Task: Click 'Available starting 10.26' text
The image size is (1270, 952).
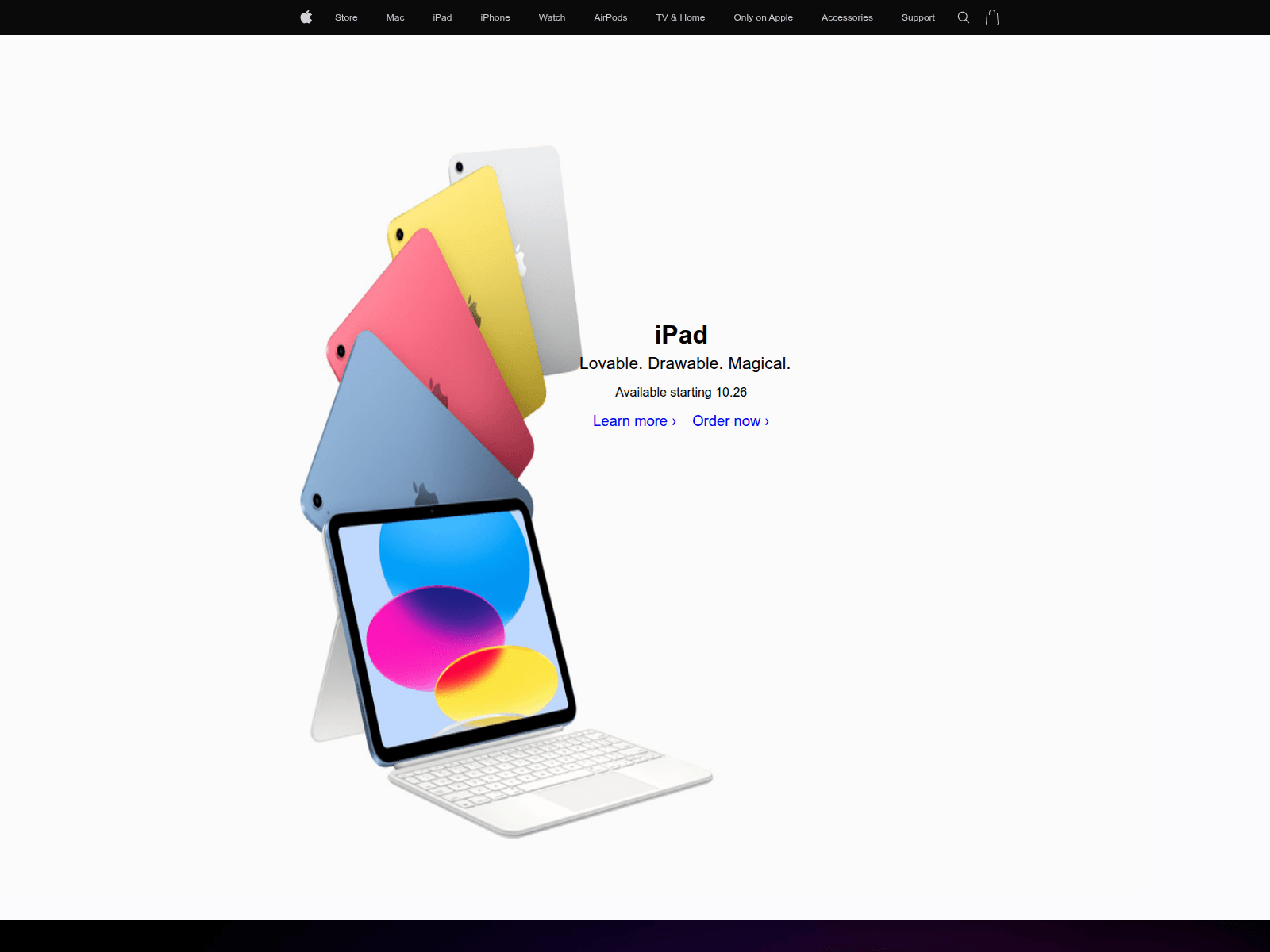Action: click(x=681, y=392)
